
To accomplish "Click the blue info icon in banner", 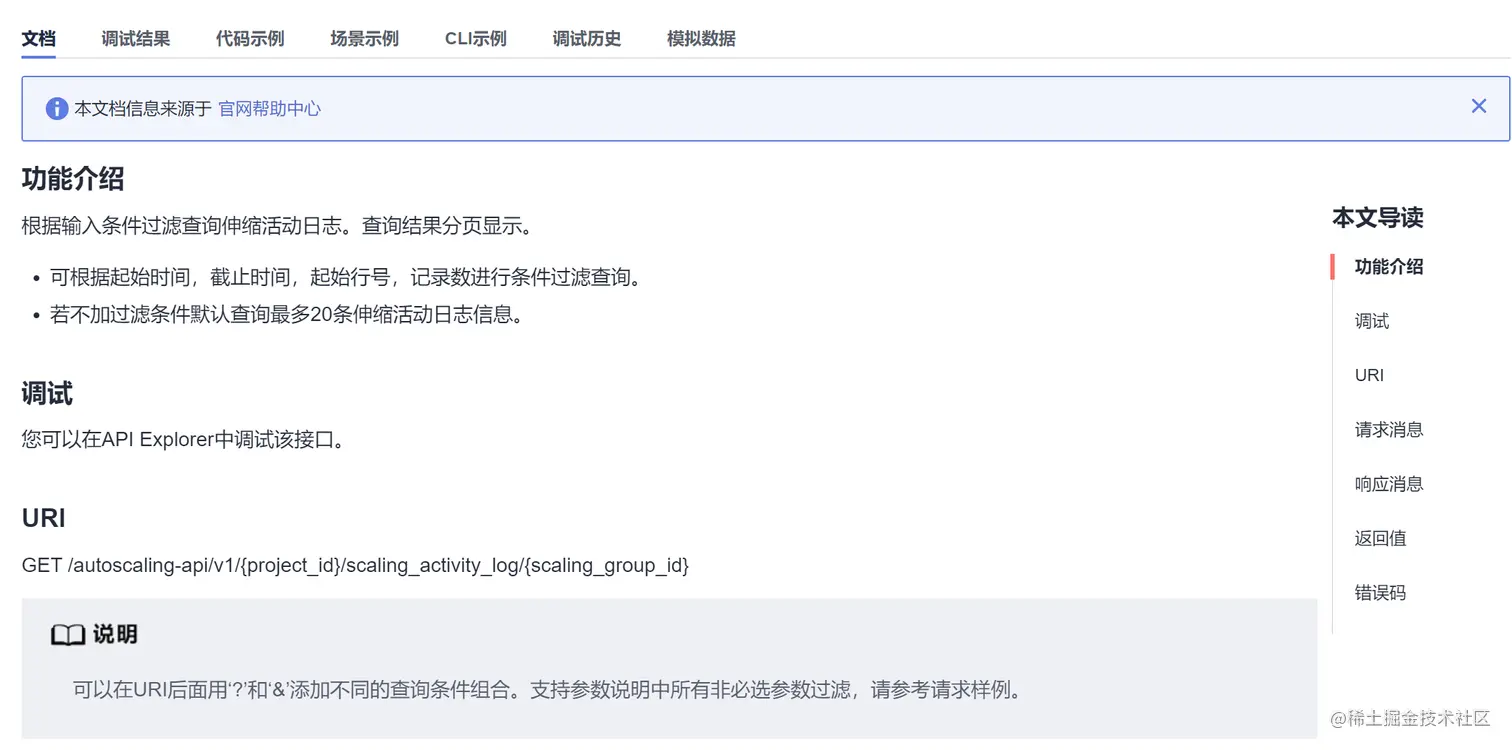I will tap(57, 108).
